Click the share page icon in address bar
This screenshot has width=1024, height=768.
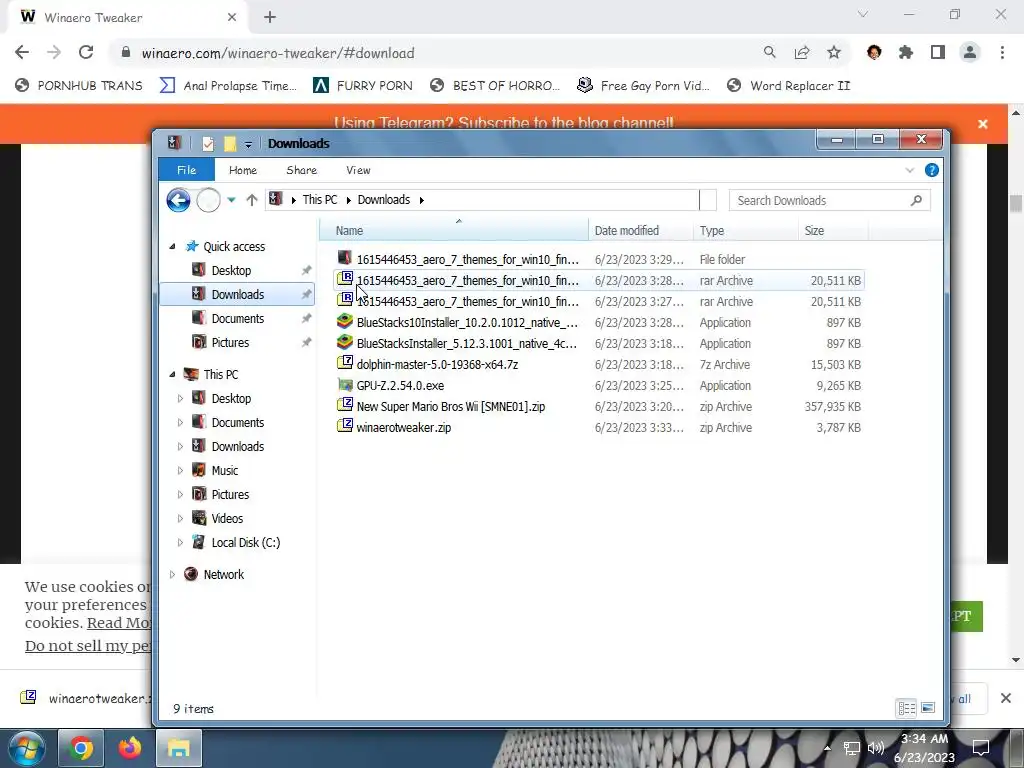click(x=802, y=53)
